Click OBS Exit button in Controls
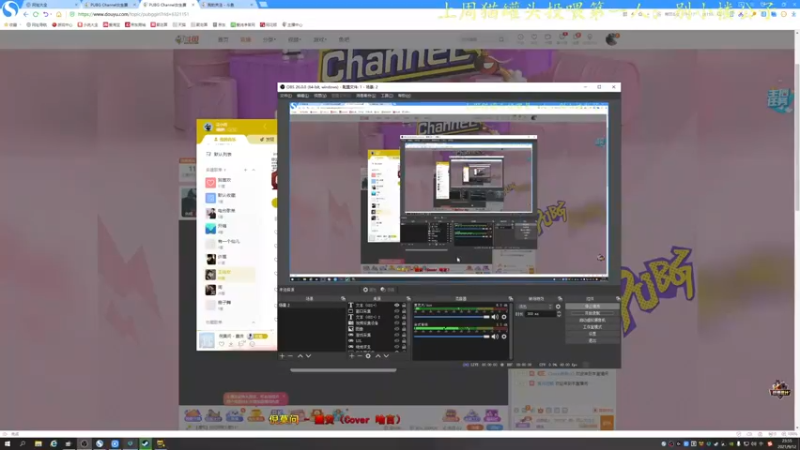Viewport: 800px width, 450px height. click(x=592, y=340)
